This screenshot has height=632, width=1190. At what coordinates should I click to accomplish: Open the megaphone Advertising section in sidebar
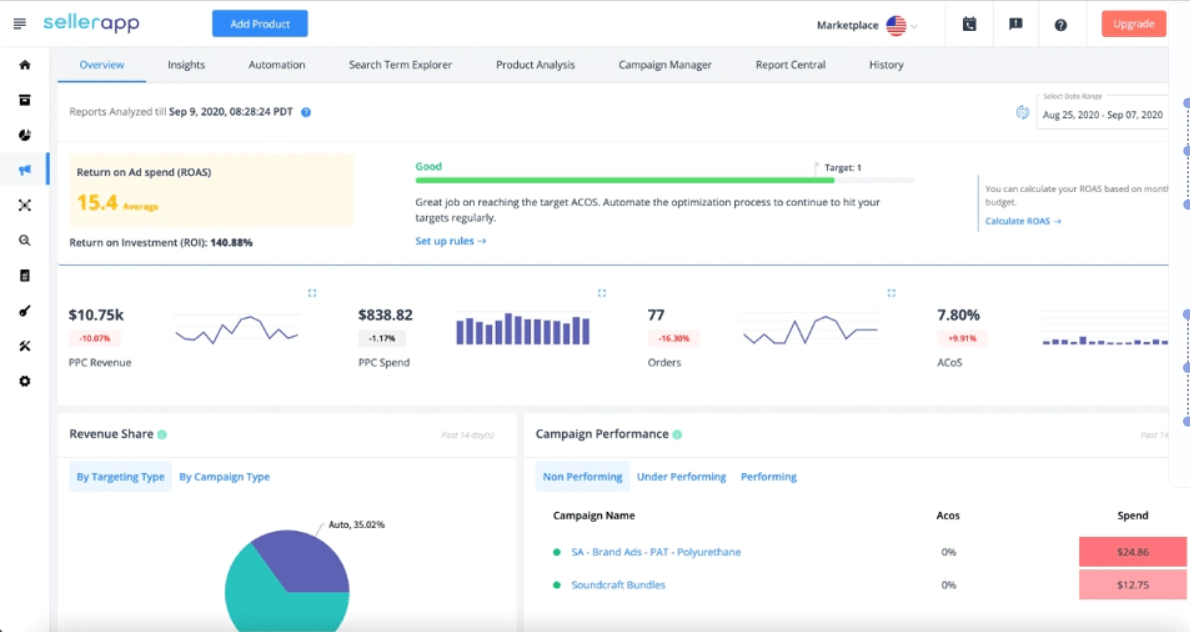click(x=25, y=169)
